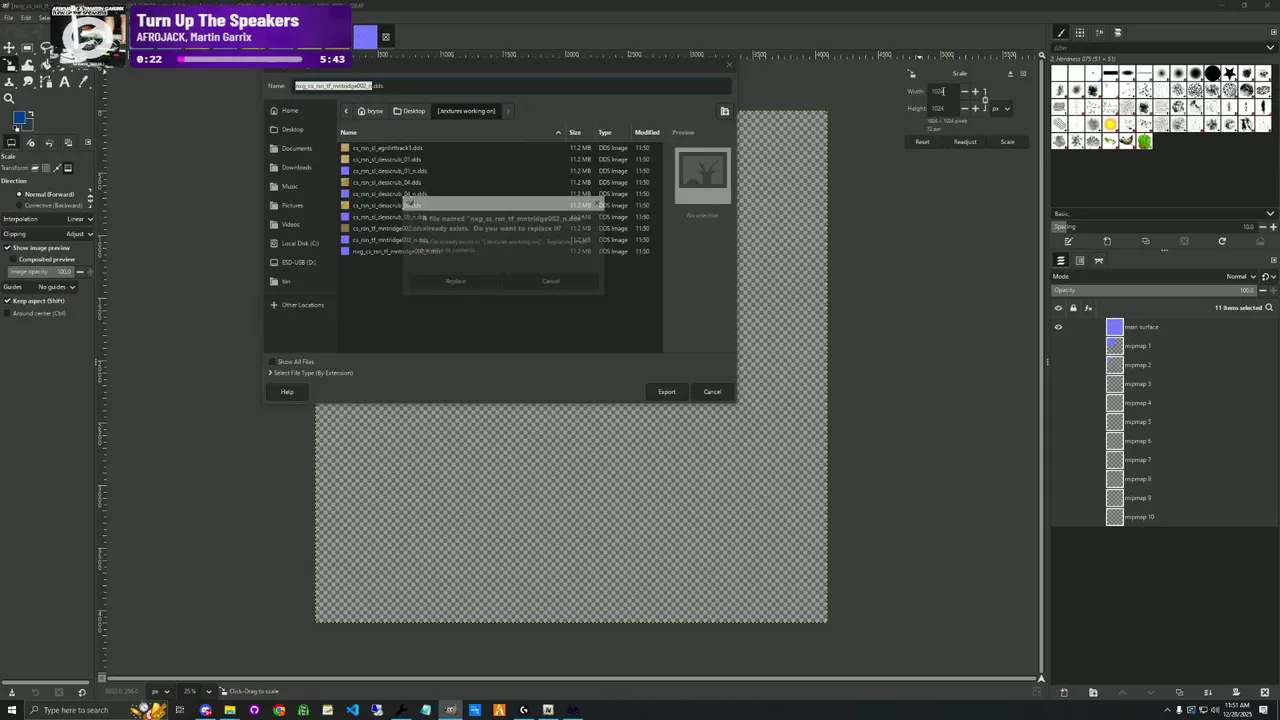Open the Images tab icon
Screen dimensions: 1280x720
click(68, 142)
